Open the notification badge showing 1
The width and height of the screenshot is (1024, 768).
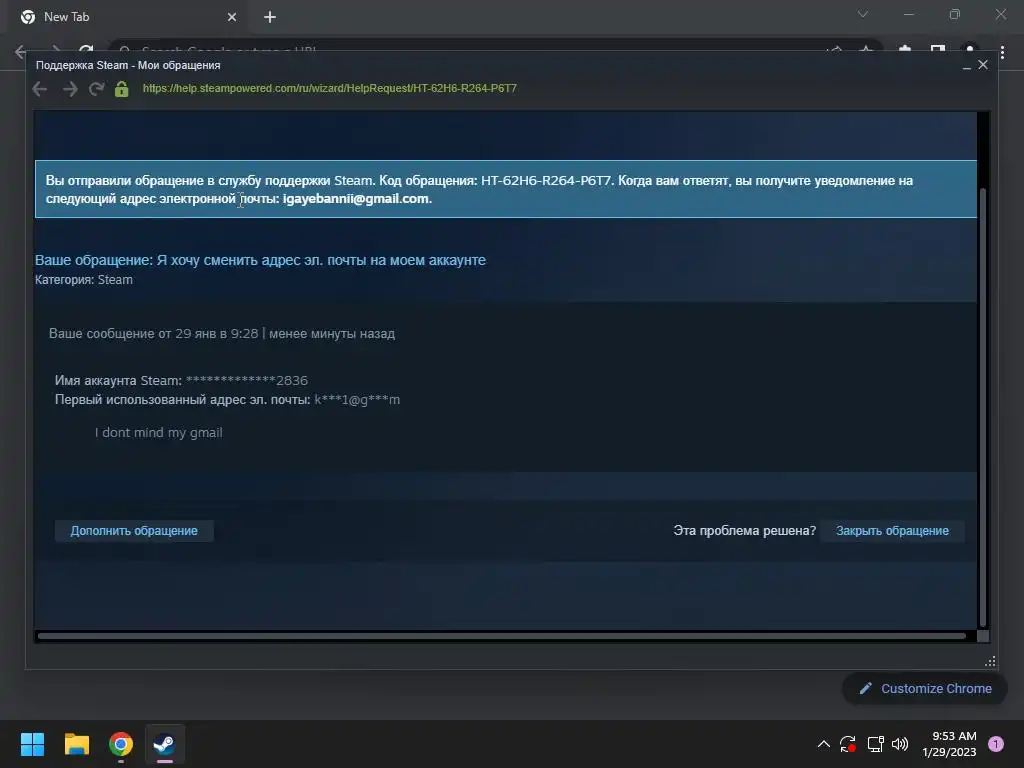pyautogui.click(x=996, y=744)
